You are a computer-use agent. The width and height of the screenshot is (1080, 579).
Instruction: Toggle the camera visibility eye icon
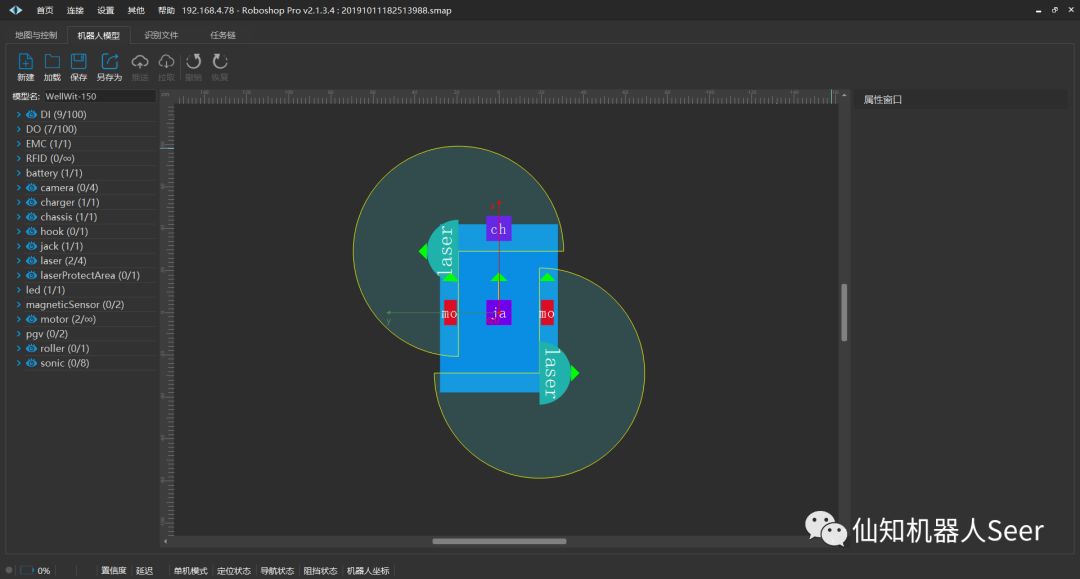click(31, 188)
